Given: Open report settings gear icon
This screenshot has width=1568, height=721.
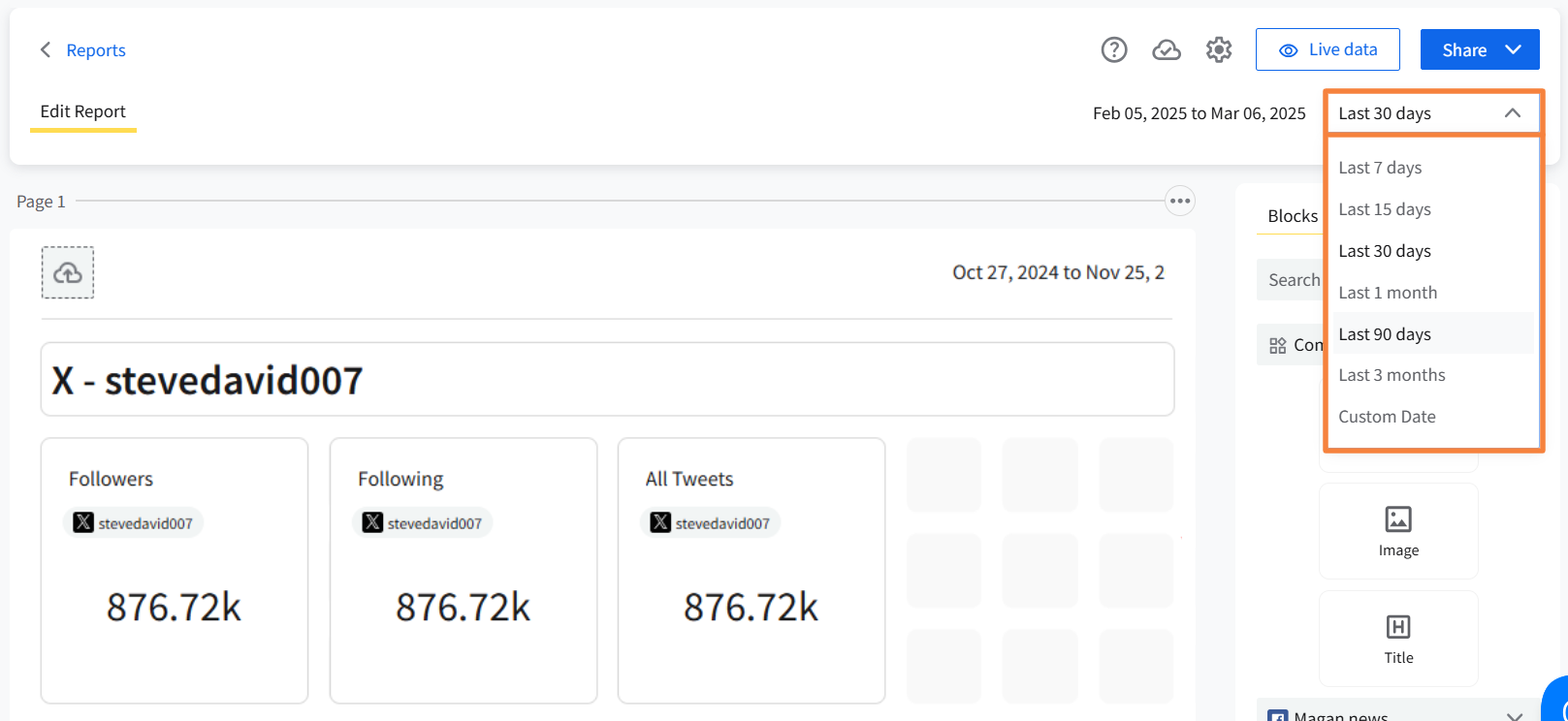Looking at the screenshot, I should click(1219, 49).
